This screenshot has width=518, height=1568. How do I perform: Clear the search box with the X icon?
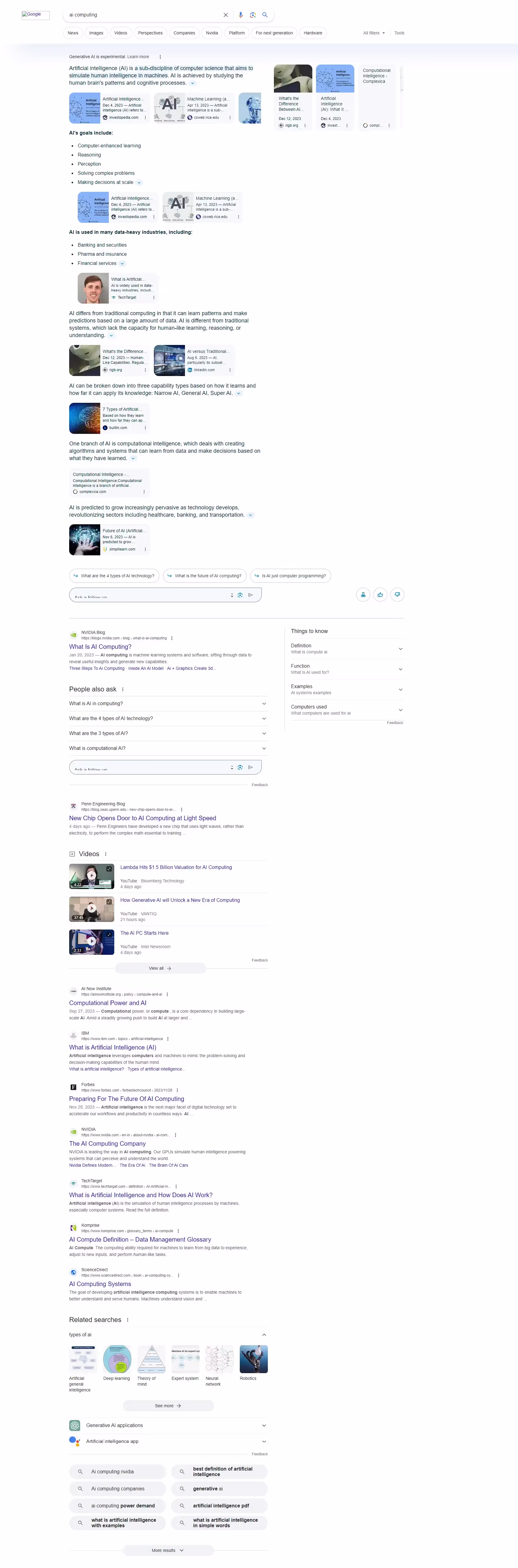[x=225, y=15]
